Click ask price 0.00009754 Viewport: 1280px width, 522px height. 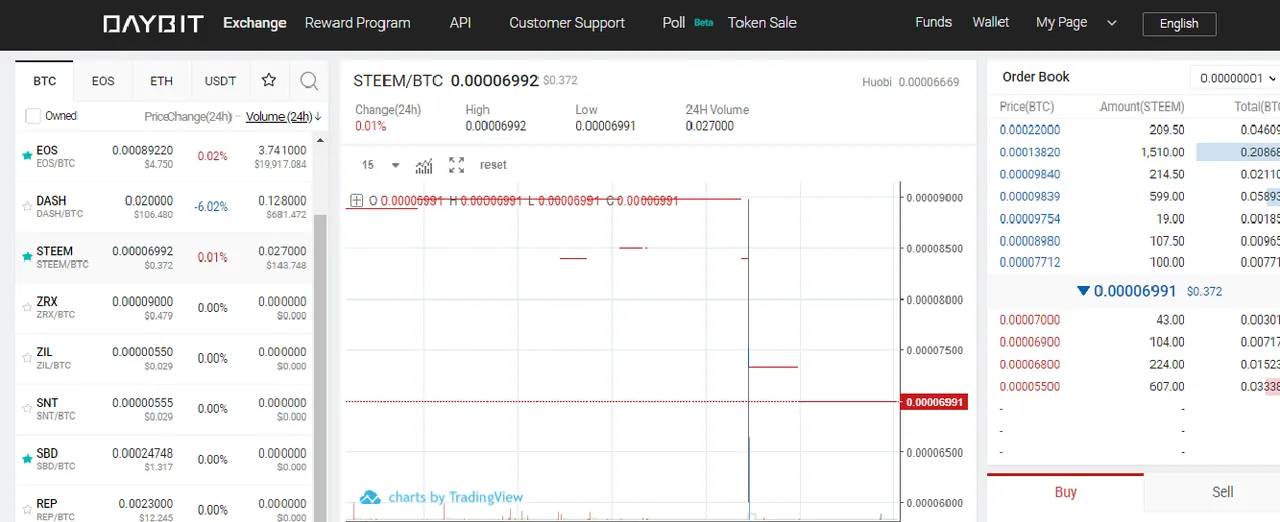1030,219
